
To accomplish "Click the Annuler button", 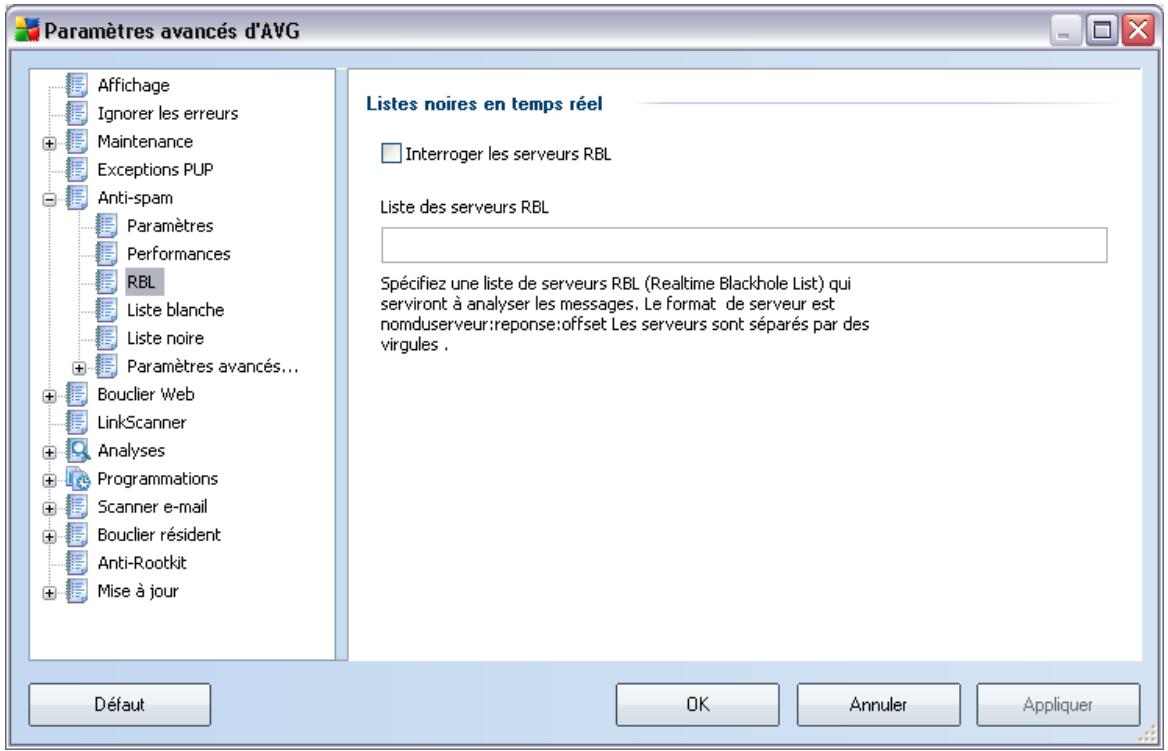I will 878,704.
